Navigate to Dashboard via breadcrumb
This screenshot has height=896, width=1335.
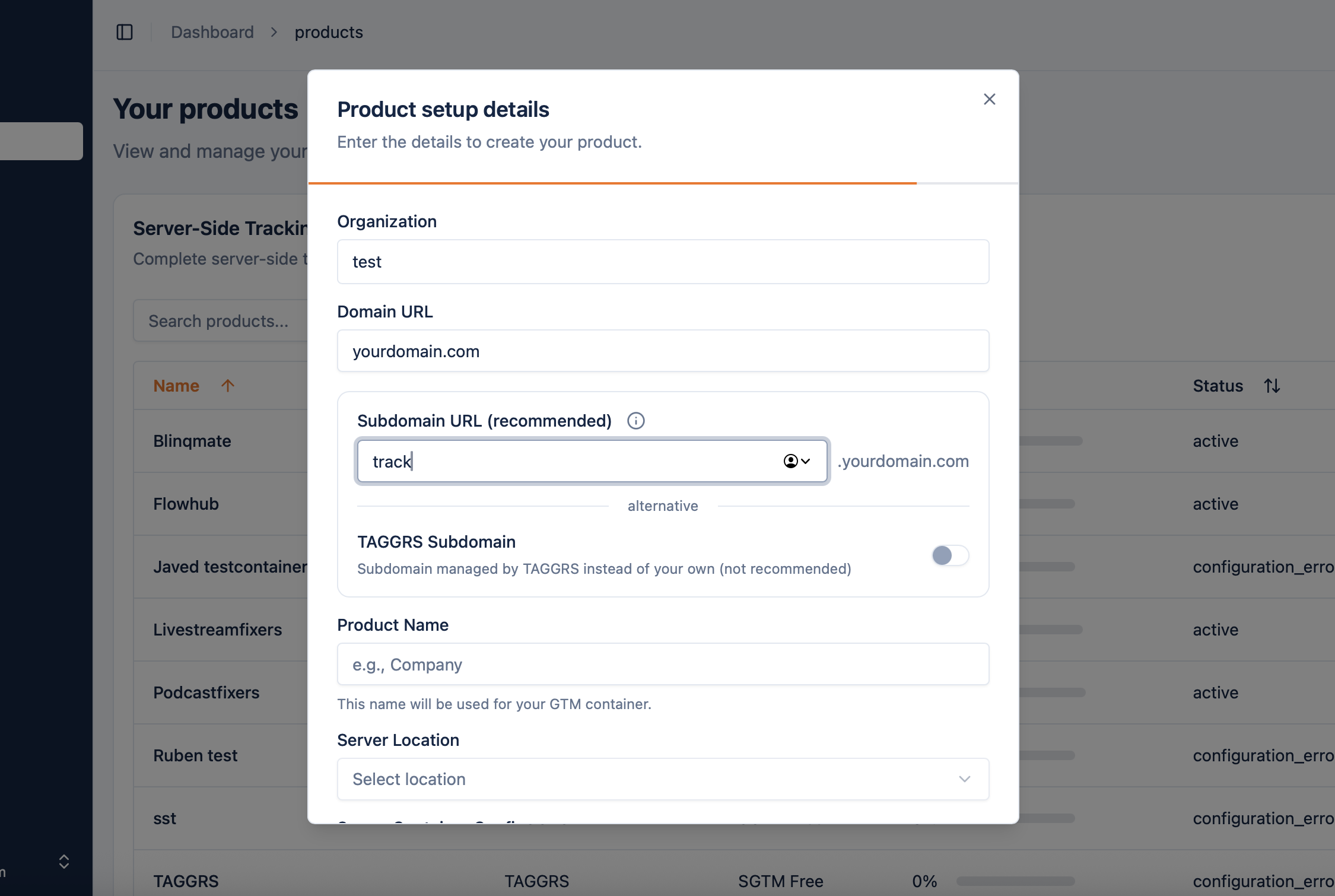point(212,32)
